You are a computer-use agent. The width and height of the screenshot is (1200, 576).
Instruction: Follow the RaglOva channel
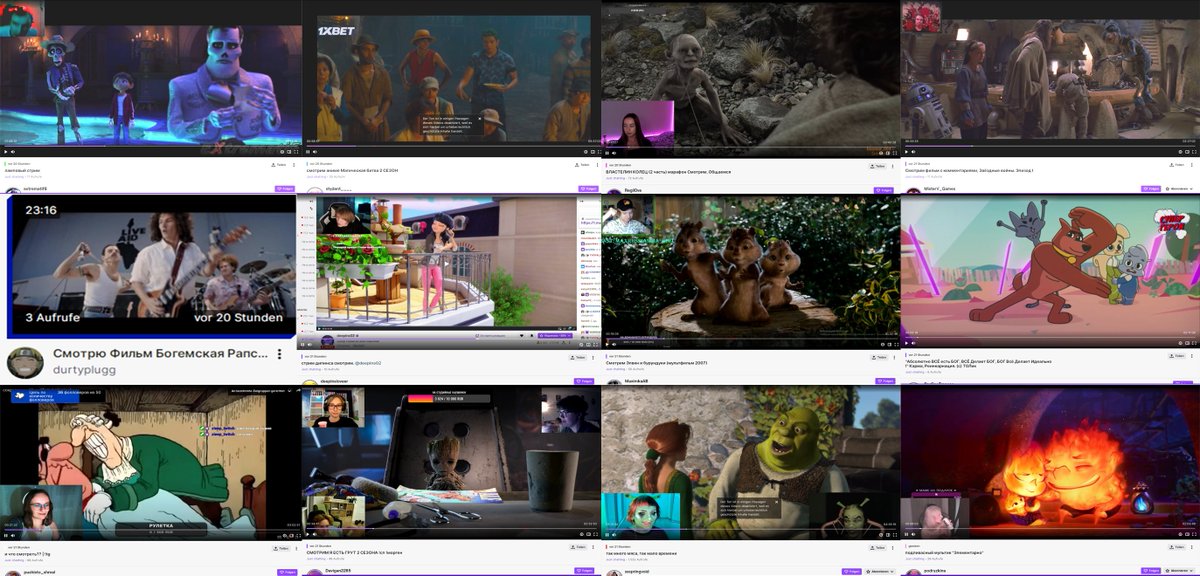tap(884, 190)
